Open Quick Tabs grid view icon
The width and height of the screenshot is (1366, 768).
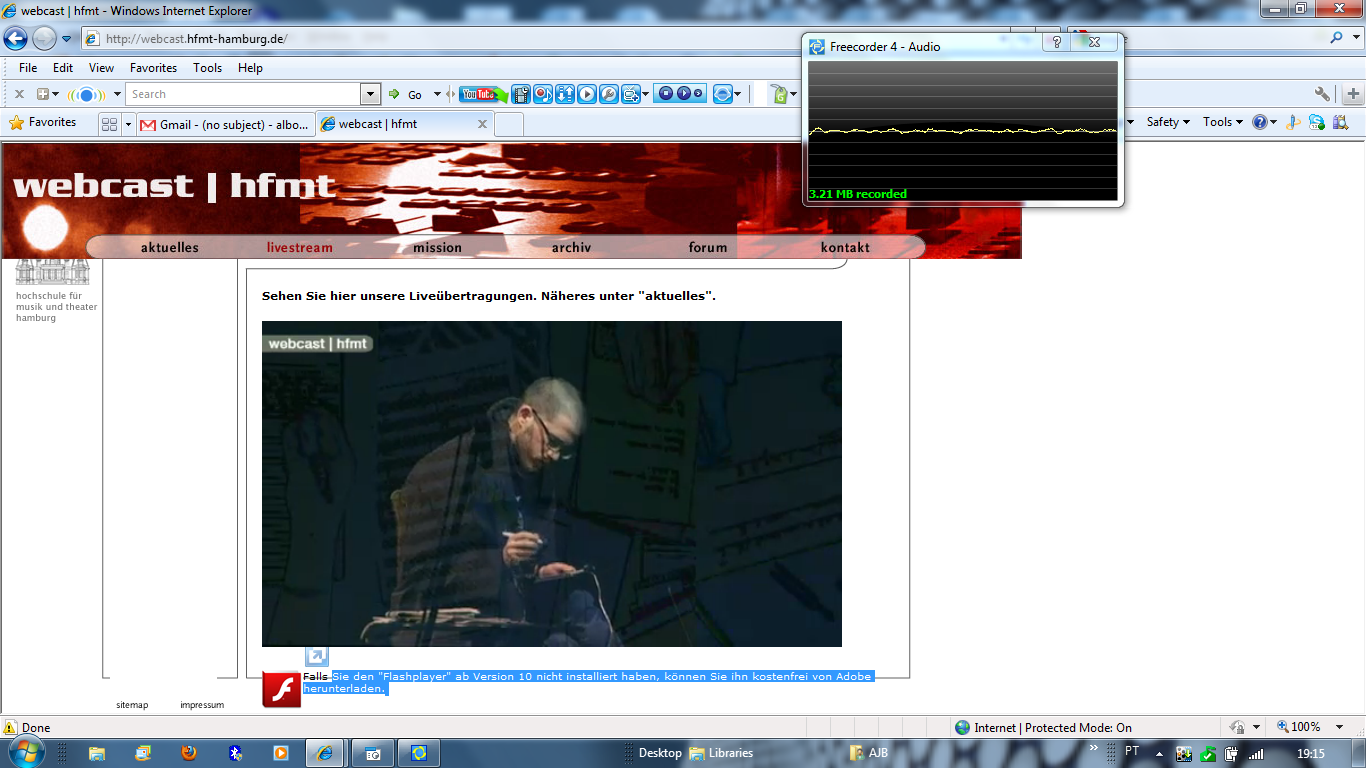pos(110,124)
